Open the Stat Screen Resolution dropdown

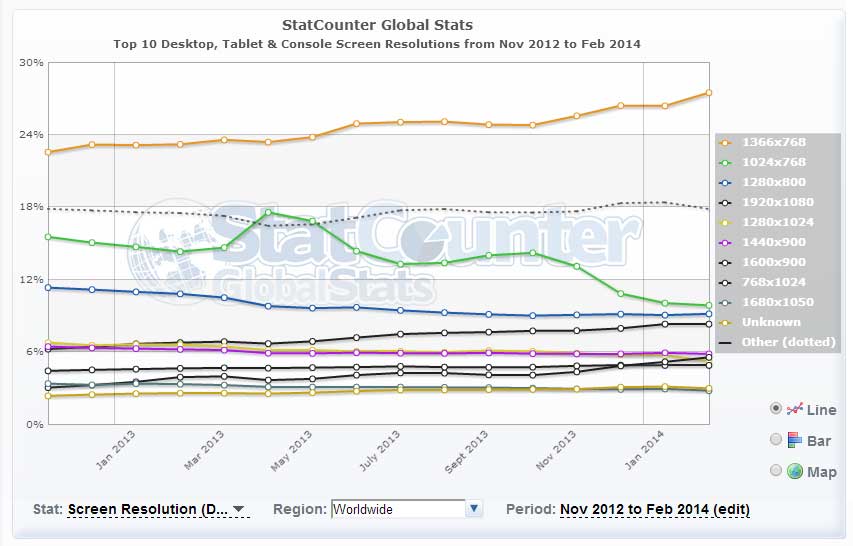[x=156, y=510]
